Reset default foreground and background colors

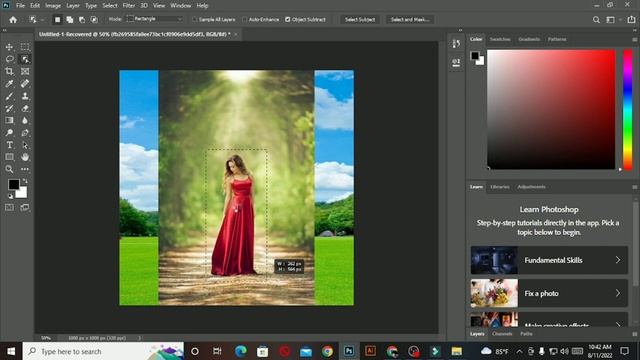click(x=10, y=196)
